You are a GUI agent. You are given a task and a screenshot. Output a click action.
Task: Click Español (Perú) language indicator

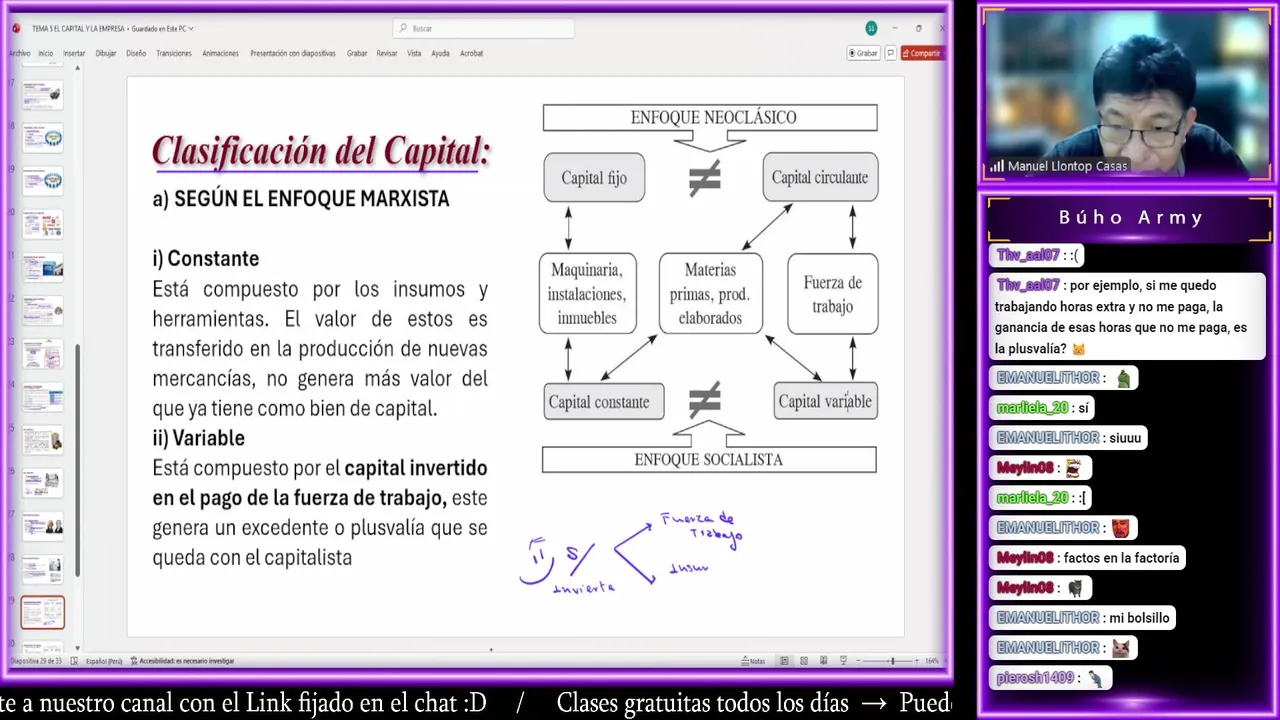point(104,661)
